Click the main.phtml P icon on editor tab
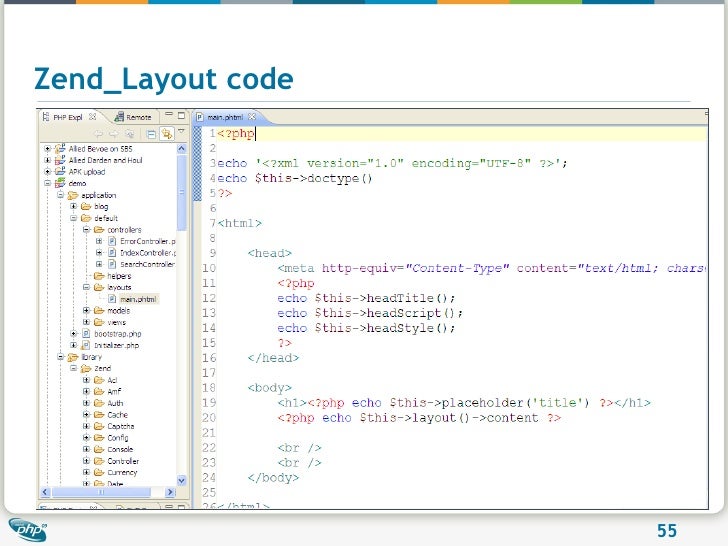The image size is (728, 546). (x=199, y=117)
